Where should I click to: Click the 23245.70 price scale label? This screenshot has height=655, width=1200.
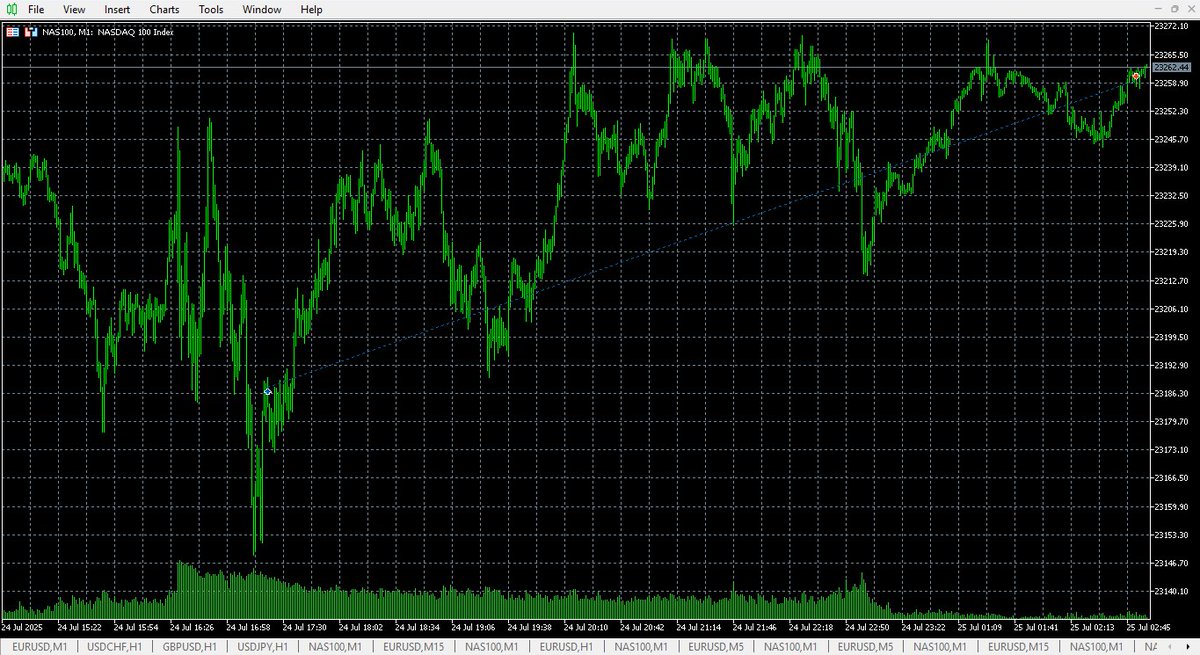coord(1171,139)
